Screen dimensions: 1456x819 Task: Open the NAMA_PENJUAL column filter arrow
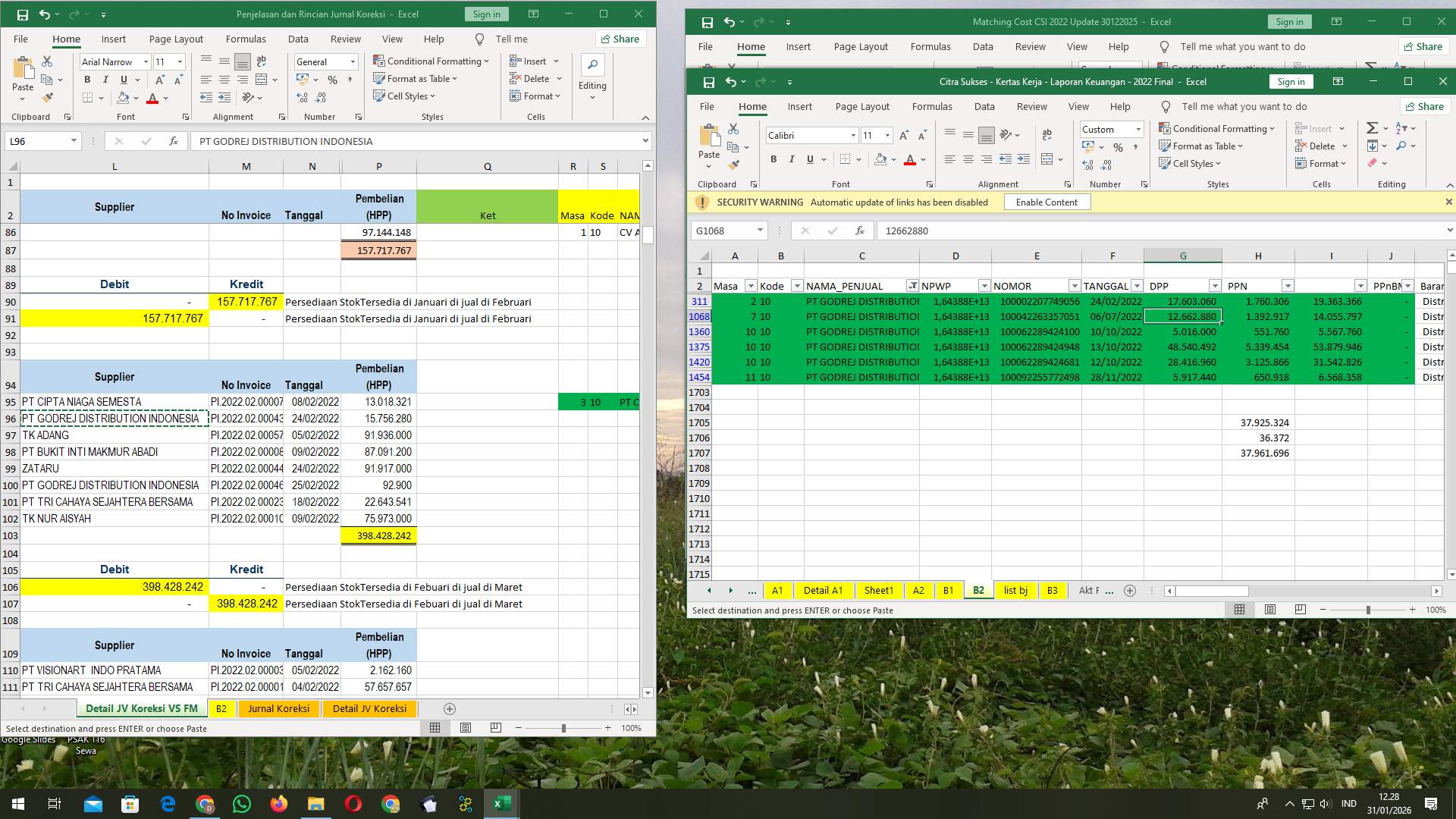[913, 286]
